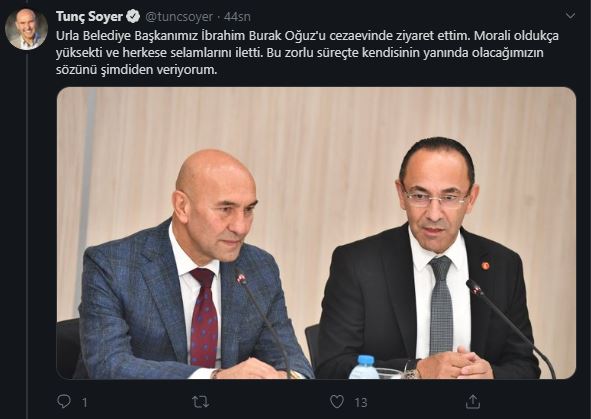This screenshot has width=591, height=419.
Task: Like the tweet with the heart icon
Action: pyautogui.click(x=337, y=402)
